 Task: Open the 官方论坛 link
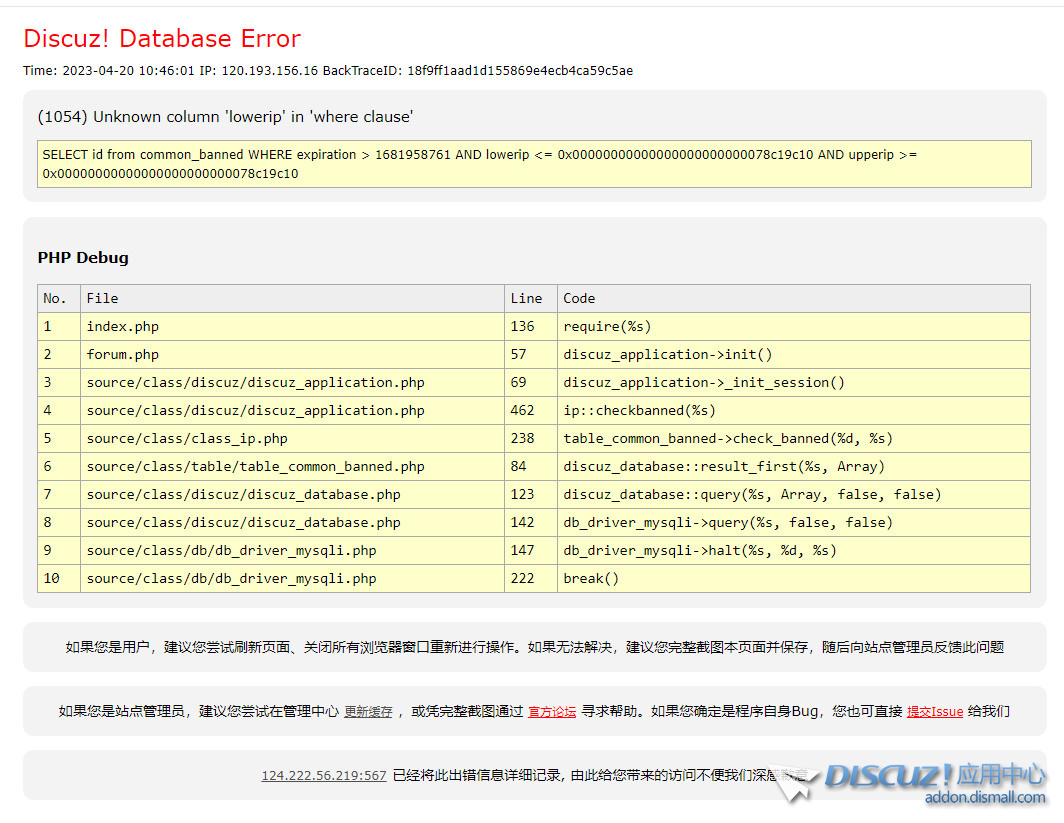click(552, 712)
